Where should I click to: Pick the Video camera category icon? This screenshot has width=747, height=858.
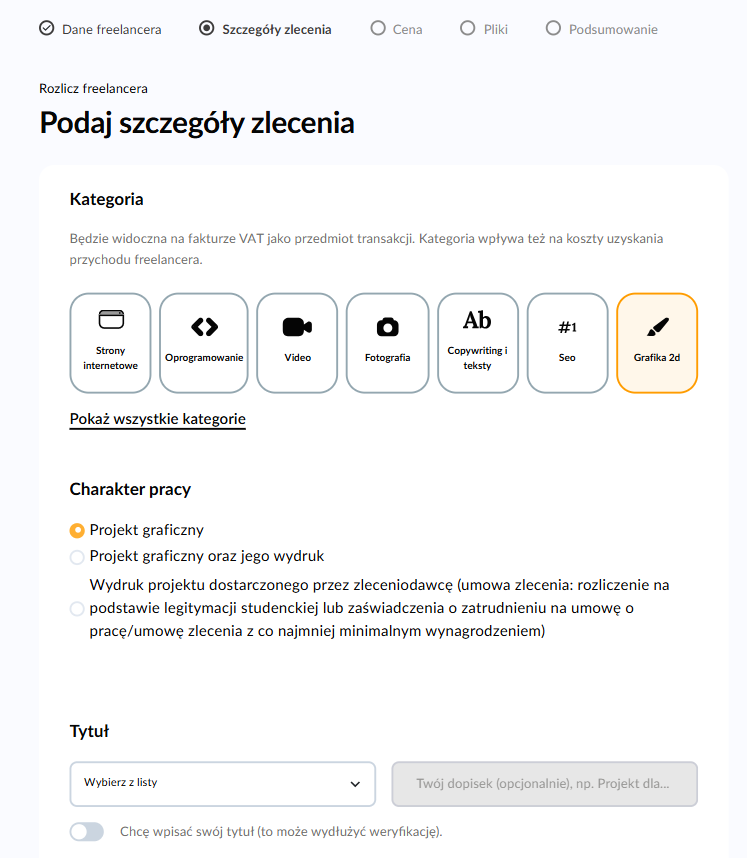pyautogui.click(x=297, y=327)
